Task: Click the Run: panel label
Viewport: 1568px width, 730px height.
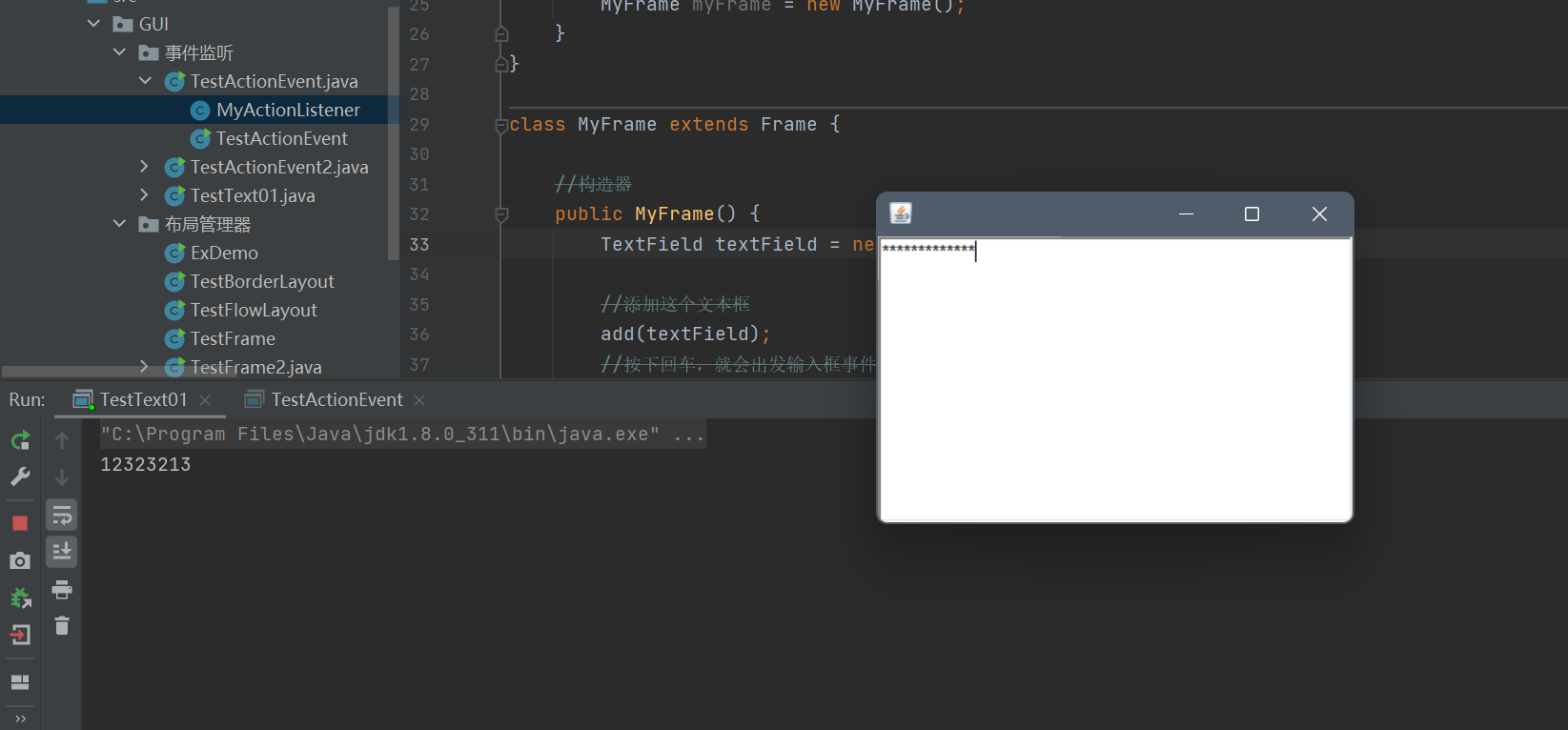Action: click(x=27, y=399)
